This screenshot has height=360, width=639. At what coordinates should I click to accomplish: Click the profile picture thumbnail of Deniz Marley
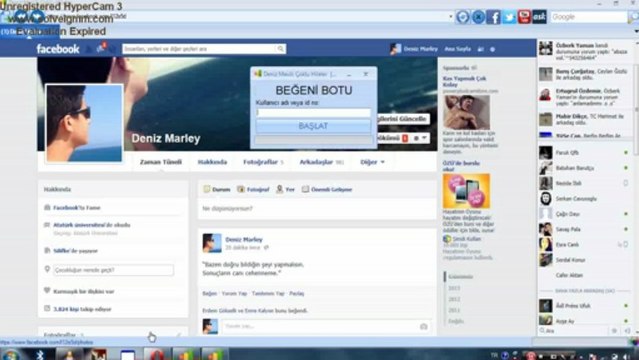(x=84, y=123)
